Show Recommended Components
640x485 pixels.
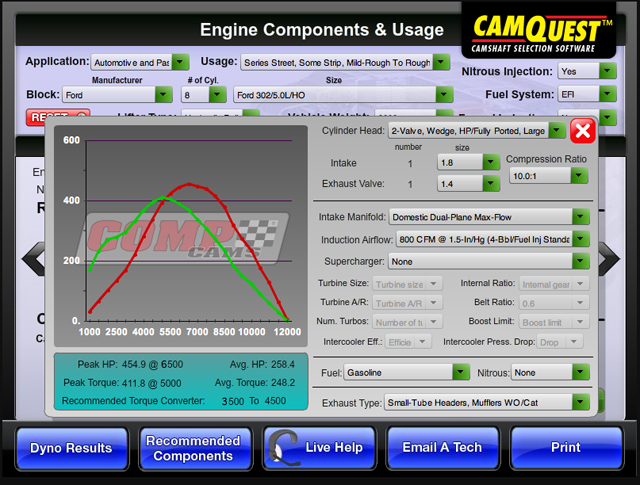tap(195, 448)
